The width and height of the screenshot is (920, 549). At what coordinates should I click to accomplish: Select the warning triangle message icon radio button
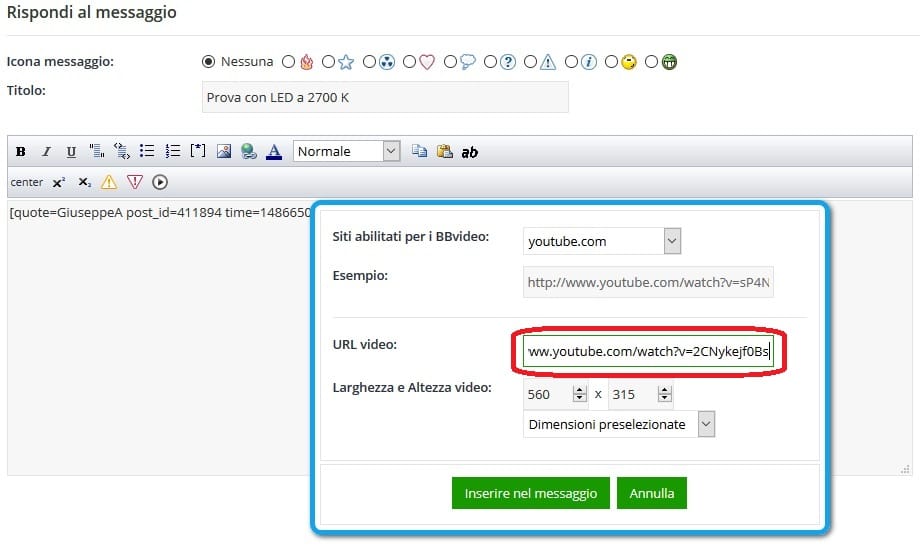pyautogui.click(x=530, y=62)
